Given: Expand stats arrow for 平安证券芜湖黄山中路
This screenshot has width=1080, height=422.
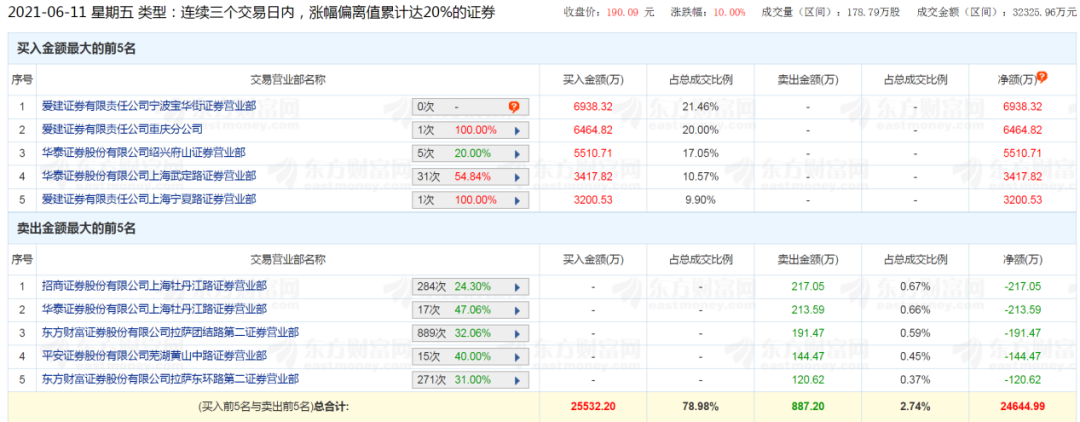Looking at the screenshot, I should pos(517,357).
